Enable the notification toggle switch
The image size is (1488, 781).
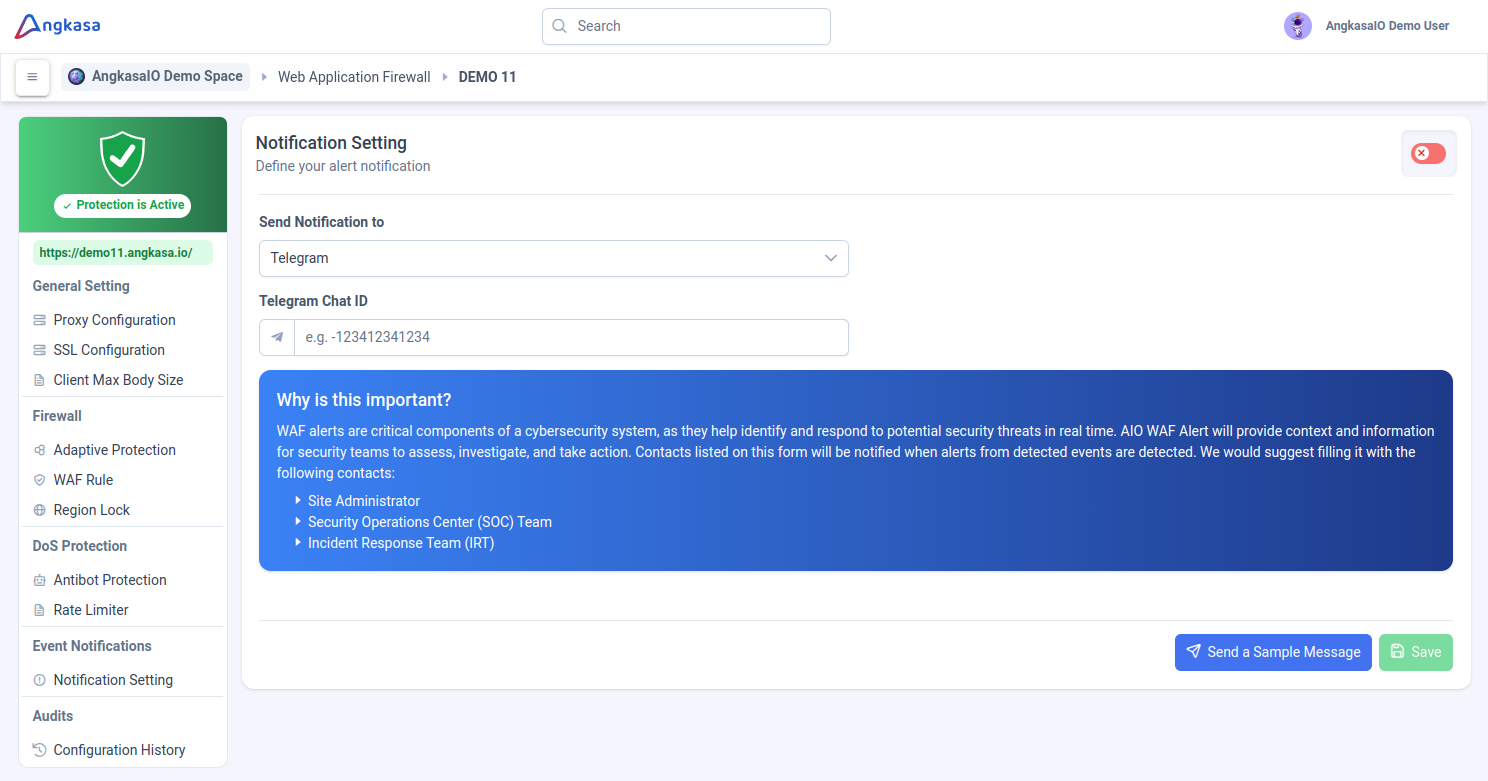pos(1428,153)
